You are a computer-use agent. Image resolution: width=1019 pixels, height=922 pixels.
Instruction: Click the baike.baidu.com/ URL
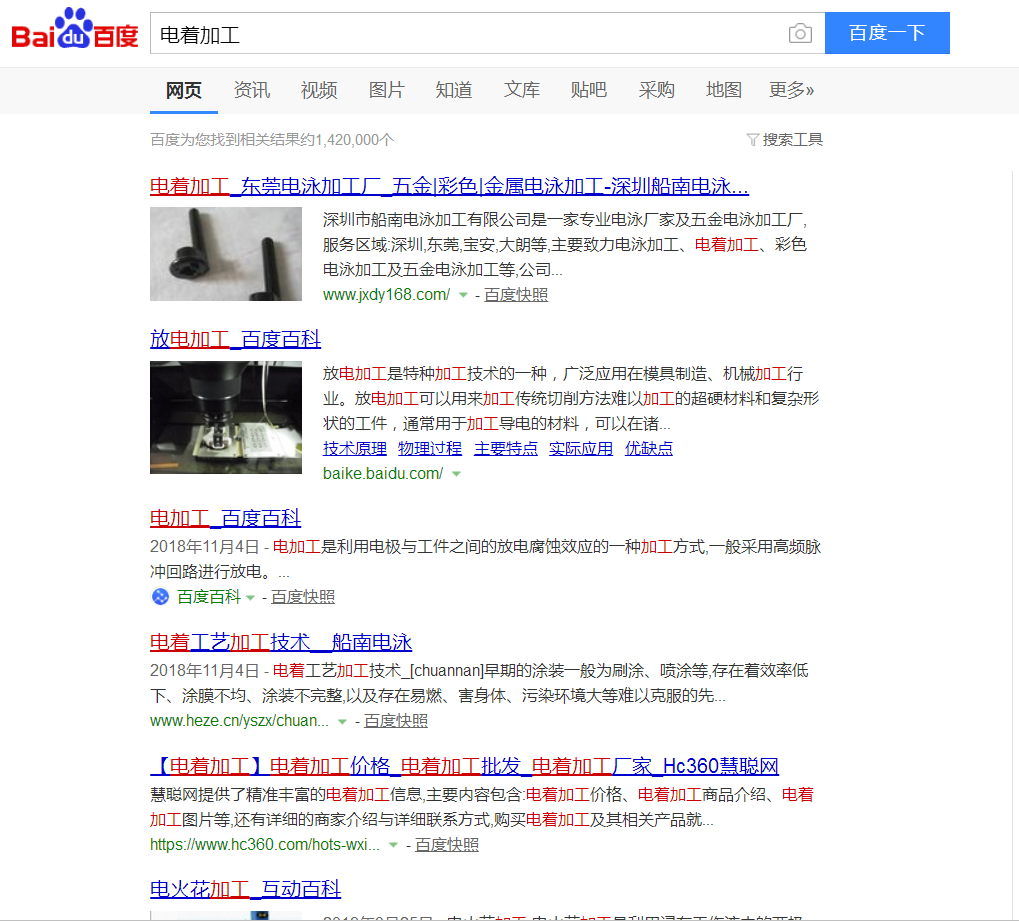(x=383, y=474)
